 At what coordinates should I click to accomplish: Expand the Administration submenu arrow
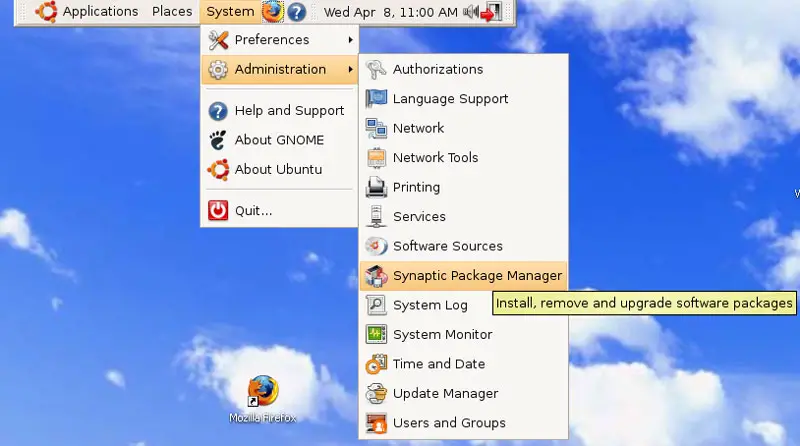351,69
